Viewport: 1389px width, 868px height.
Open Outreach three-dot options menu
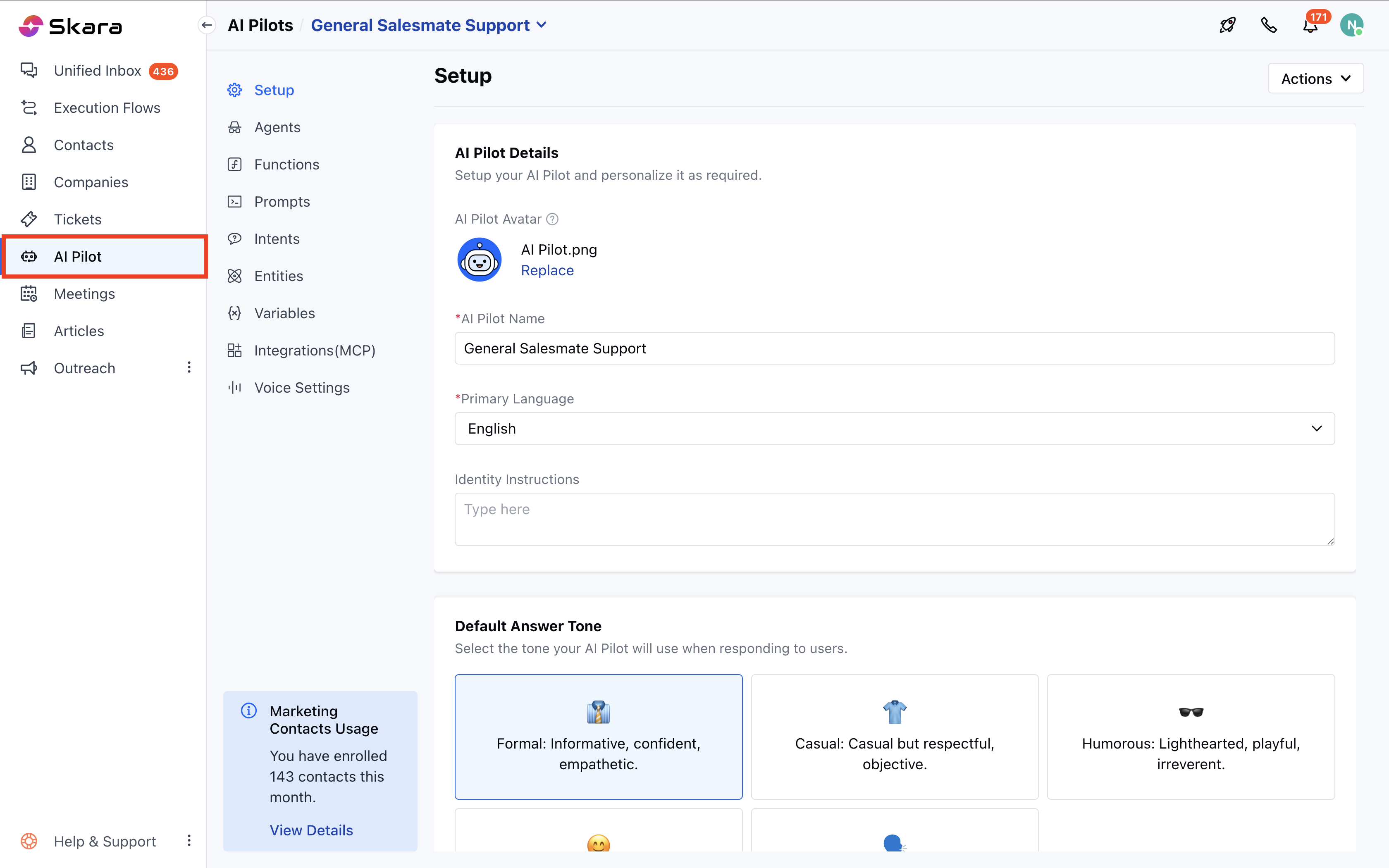[x=189, y=367]
